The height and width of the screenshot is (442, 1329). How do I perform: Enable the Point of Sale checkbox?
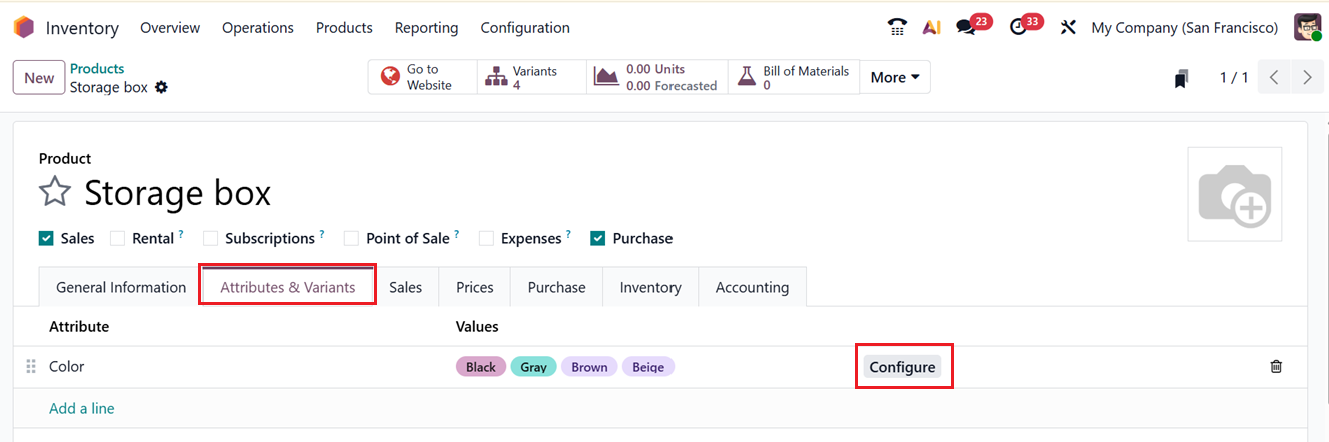pyautogui.click(x=351, y=238)
